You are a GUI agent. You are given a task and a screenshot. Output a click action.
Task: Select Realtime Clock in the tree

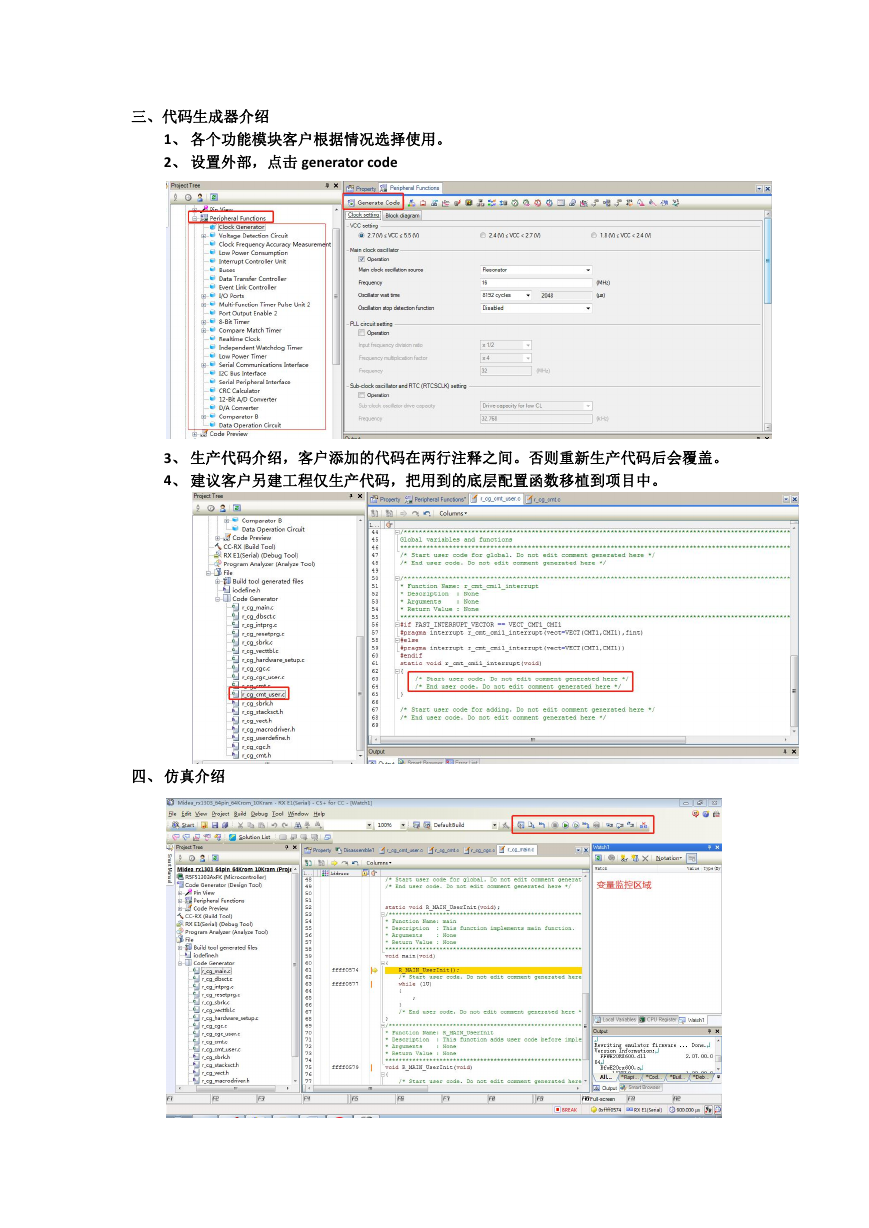click(x=240, y=339)
